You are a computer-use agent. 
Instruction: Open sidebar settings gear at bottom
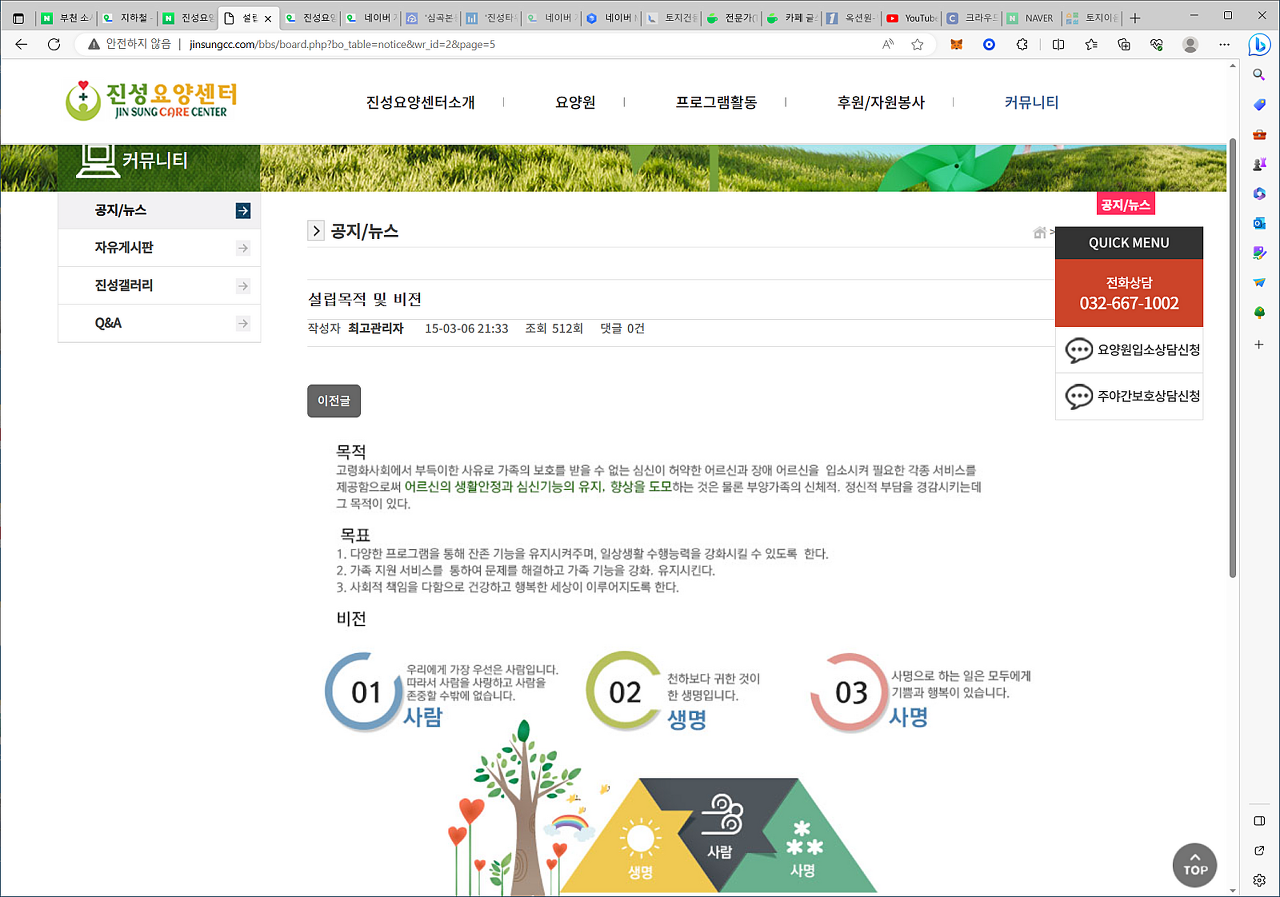[1260, 880]
